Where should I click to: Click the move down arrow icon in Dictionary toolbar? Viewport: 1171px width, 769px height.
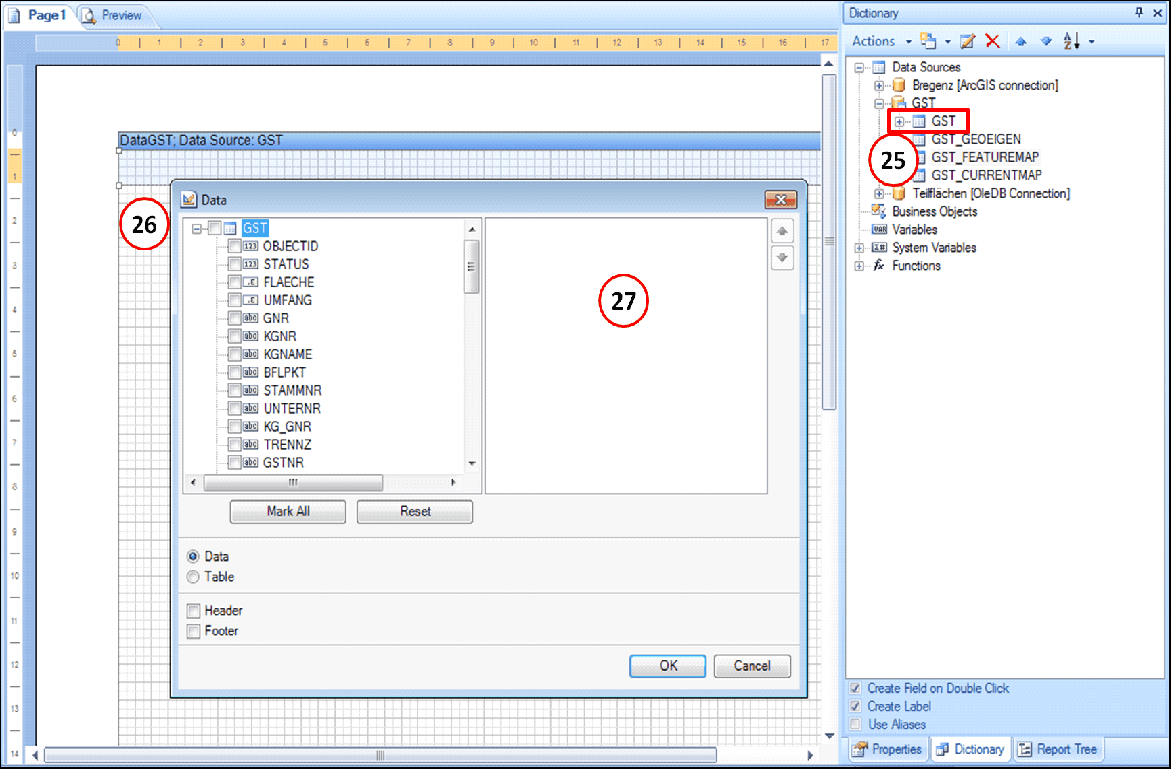pos(1044,41)
